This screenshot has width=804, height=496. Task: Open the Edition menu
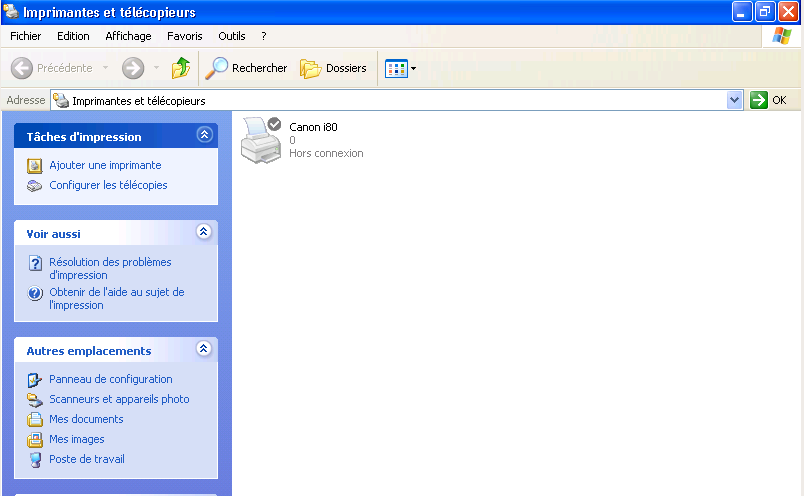(x=73, y=36)
